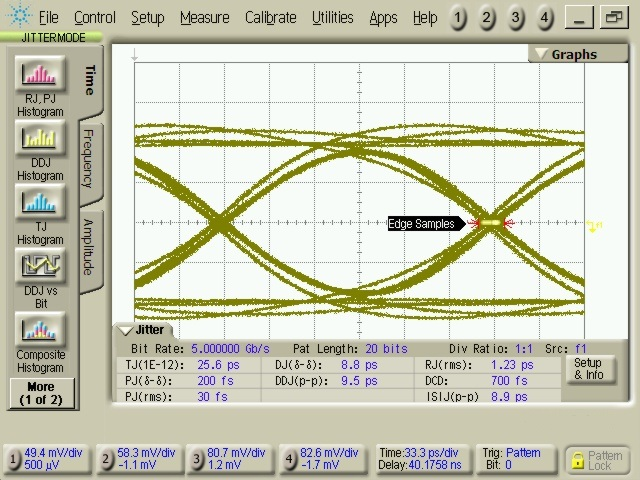Open the Setup menu
The height and width of the screenshot is (480, 640).
pos(147,18)
